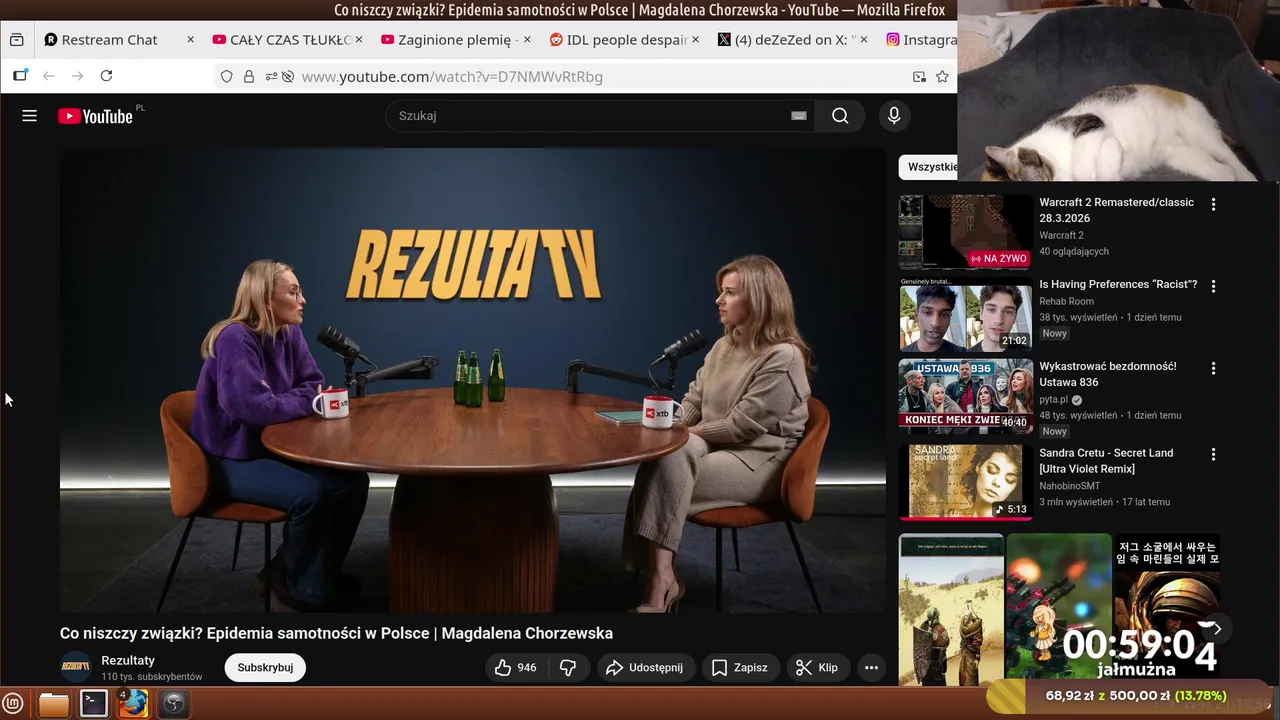The height and width of the screenshot is (720, 1280).
Task: Click the search magnifier button
Action: [x=840, y=116]
